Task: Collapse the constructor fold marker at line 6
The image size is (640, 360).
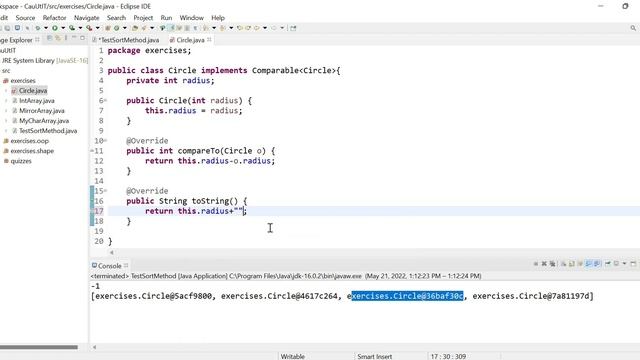Action: [105, 100]
